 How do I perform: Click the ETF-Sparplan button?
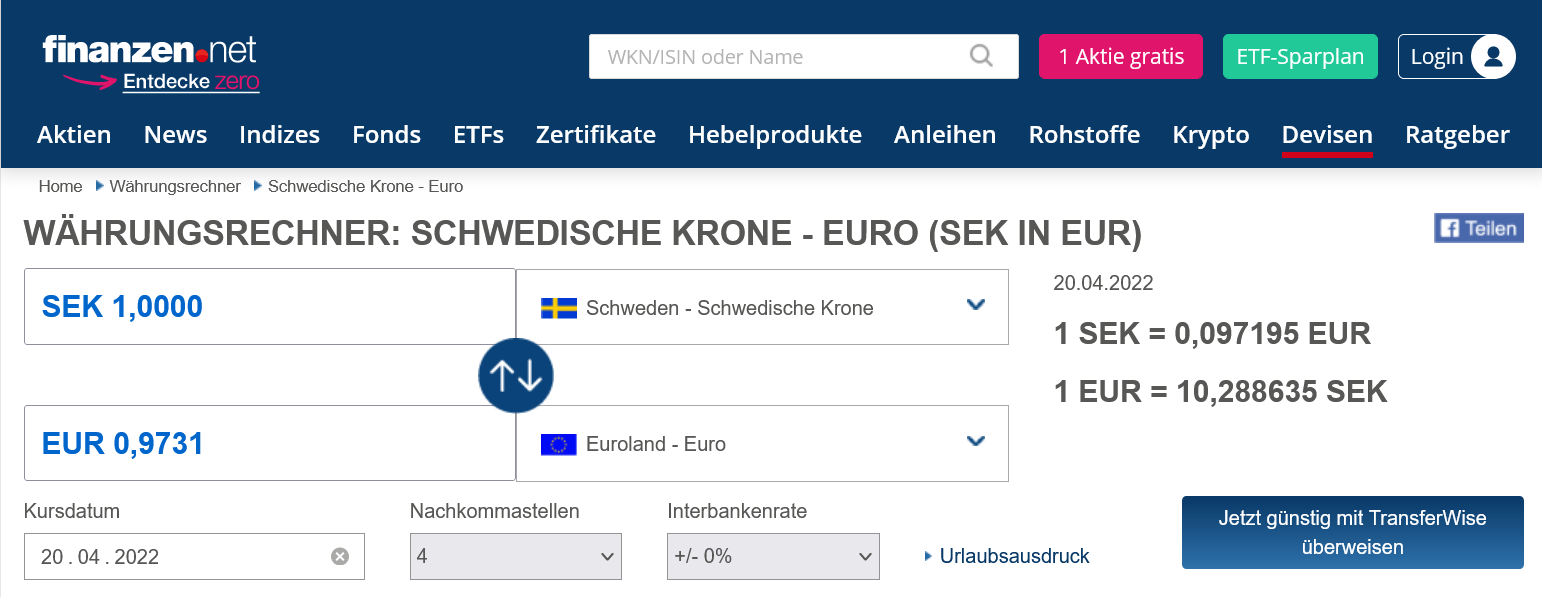pos(1299,57)
